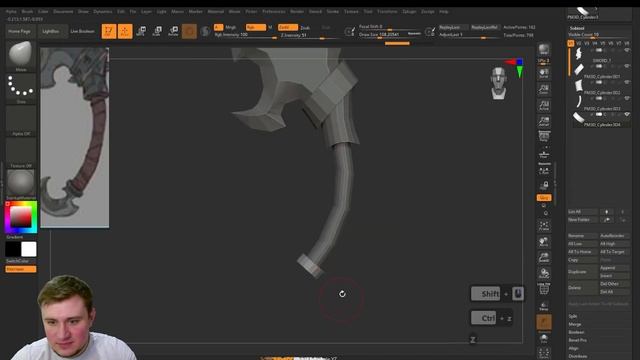Click the ReplayLast button

coord(453,27)
